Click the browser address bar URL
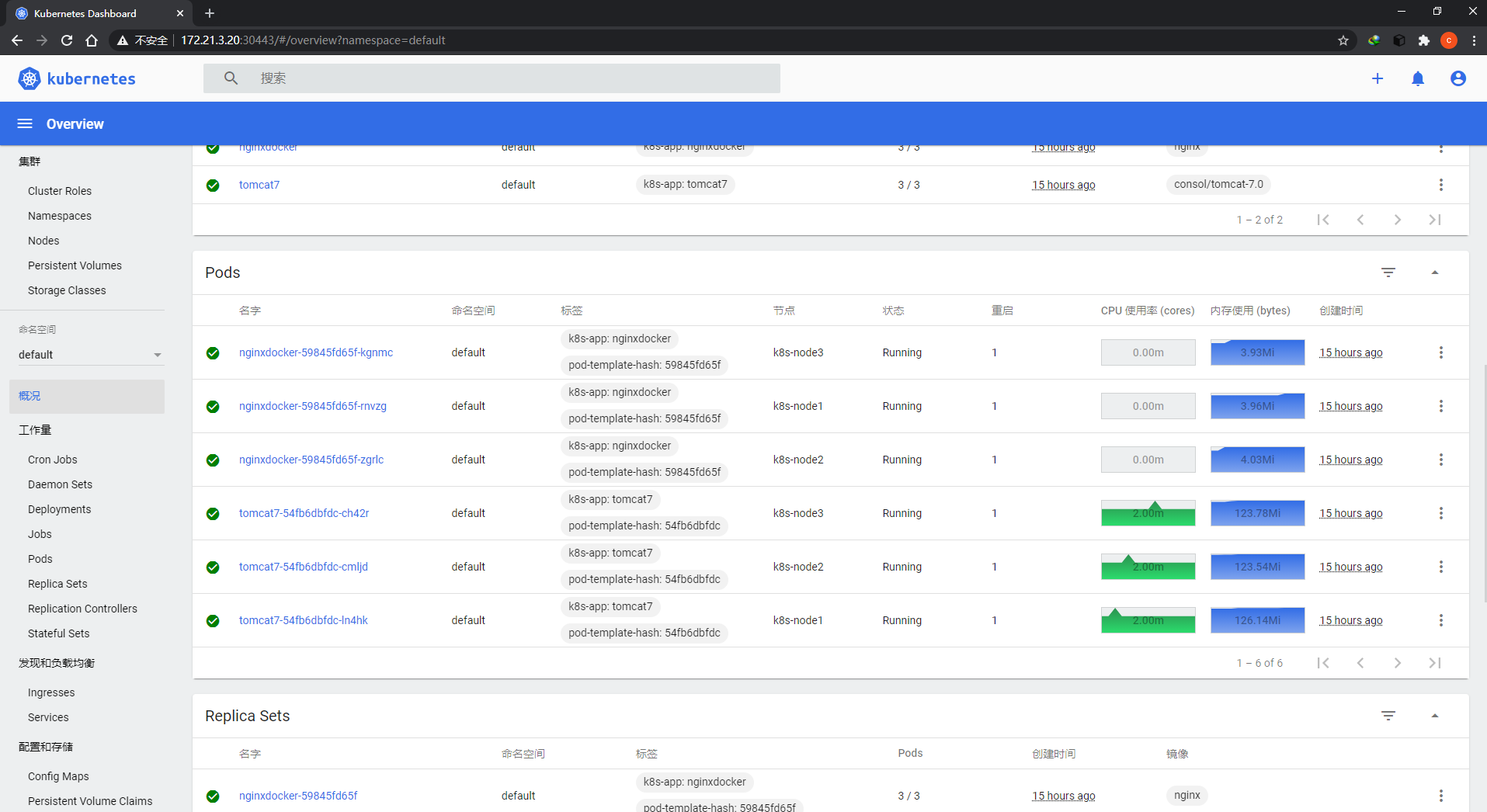Viewport: 1487px width, 812px height. [x=313, y=40]
